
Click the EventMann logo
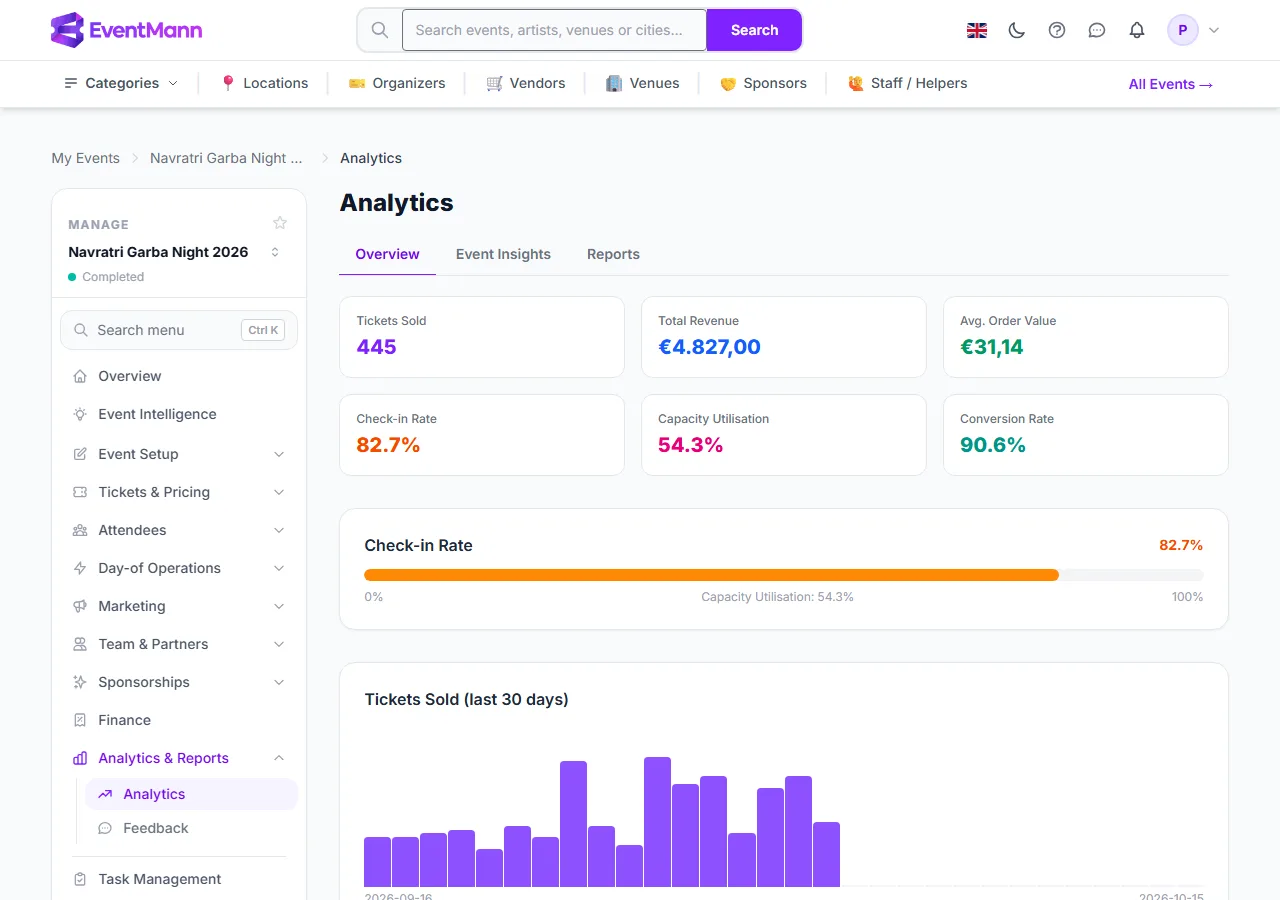click(126, 30)
